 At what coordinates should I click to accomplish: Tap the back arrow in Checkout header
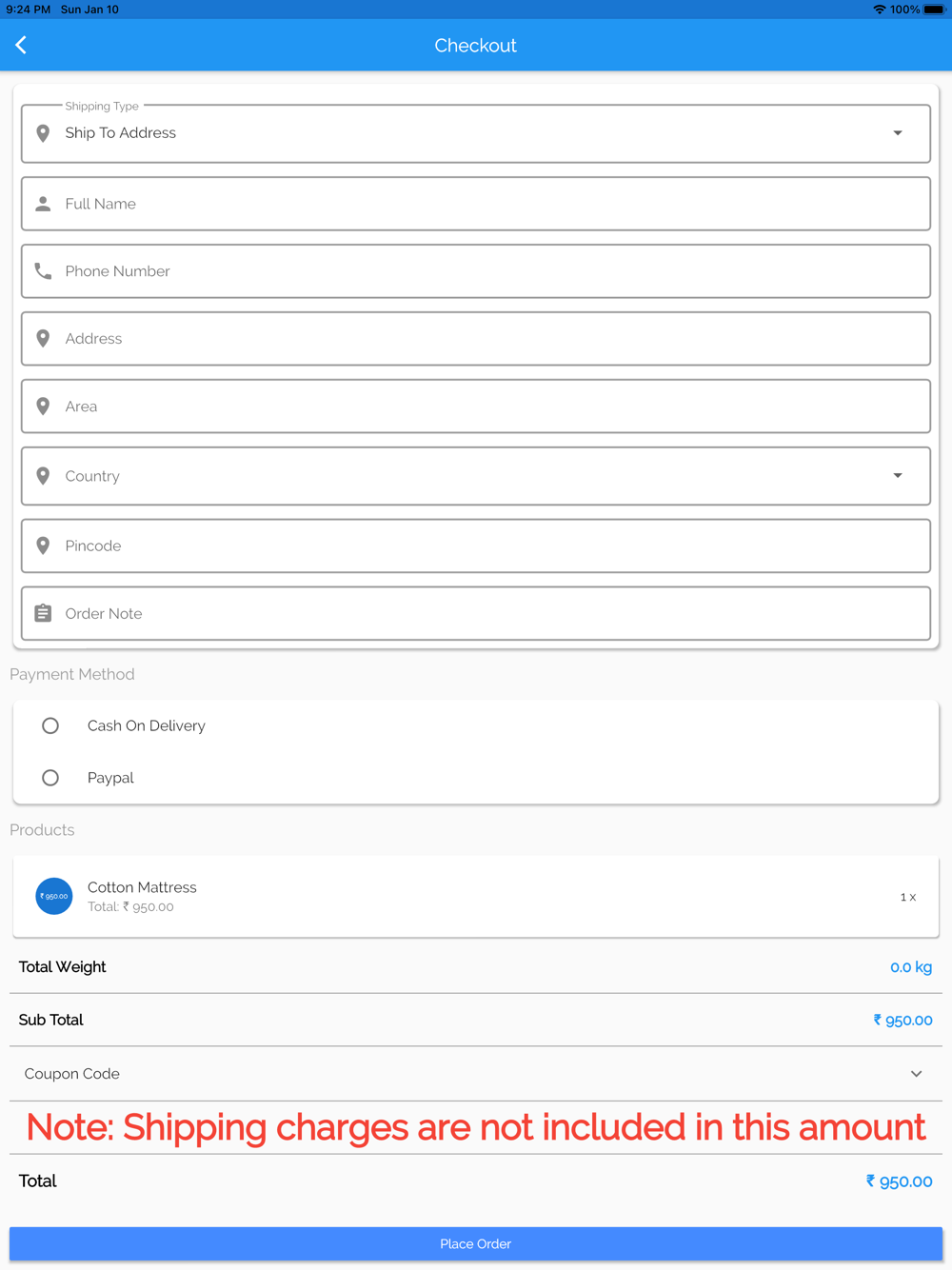[x=21, y=45]
